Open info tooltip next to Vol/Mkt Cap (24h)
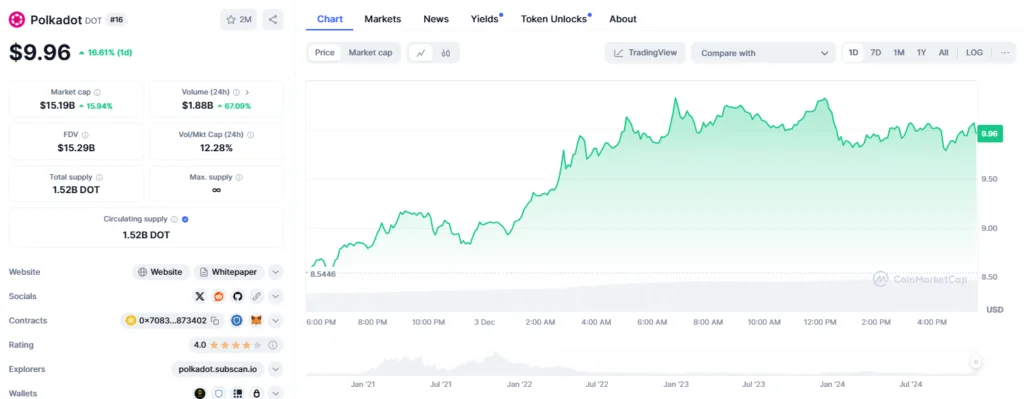This screenshot has height=399, width=1024. 251,135
